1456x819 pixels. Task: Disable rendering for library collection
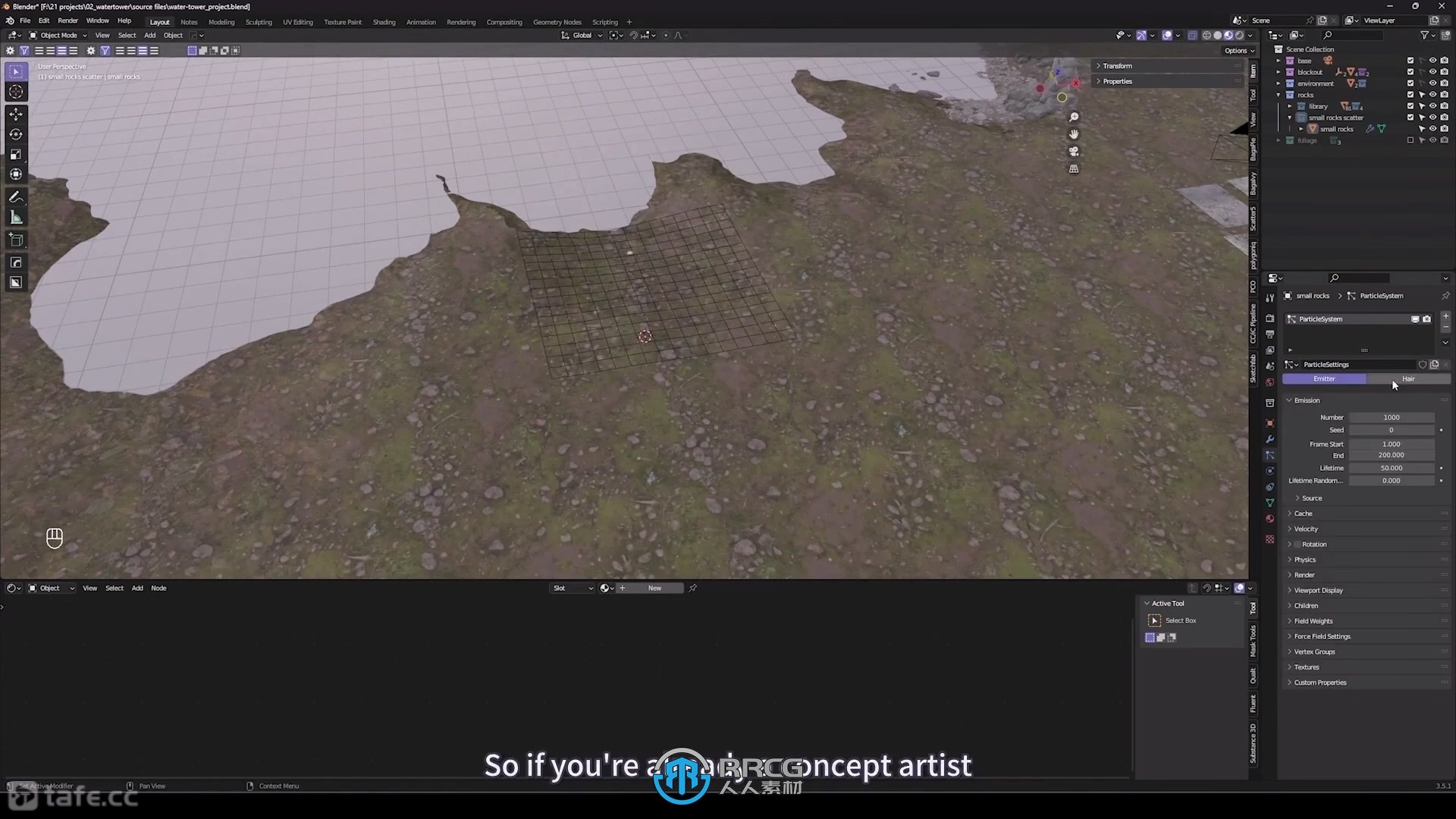[1445, 106]
